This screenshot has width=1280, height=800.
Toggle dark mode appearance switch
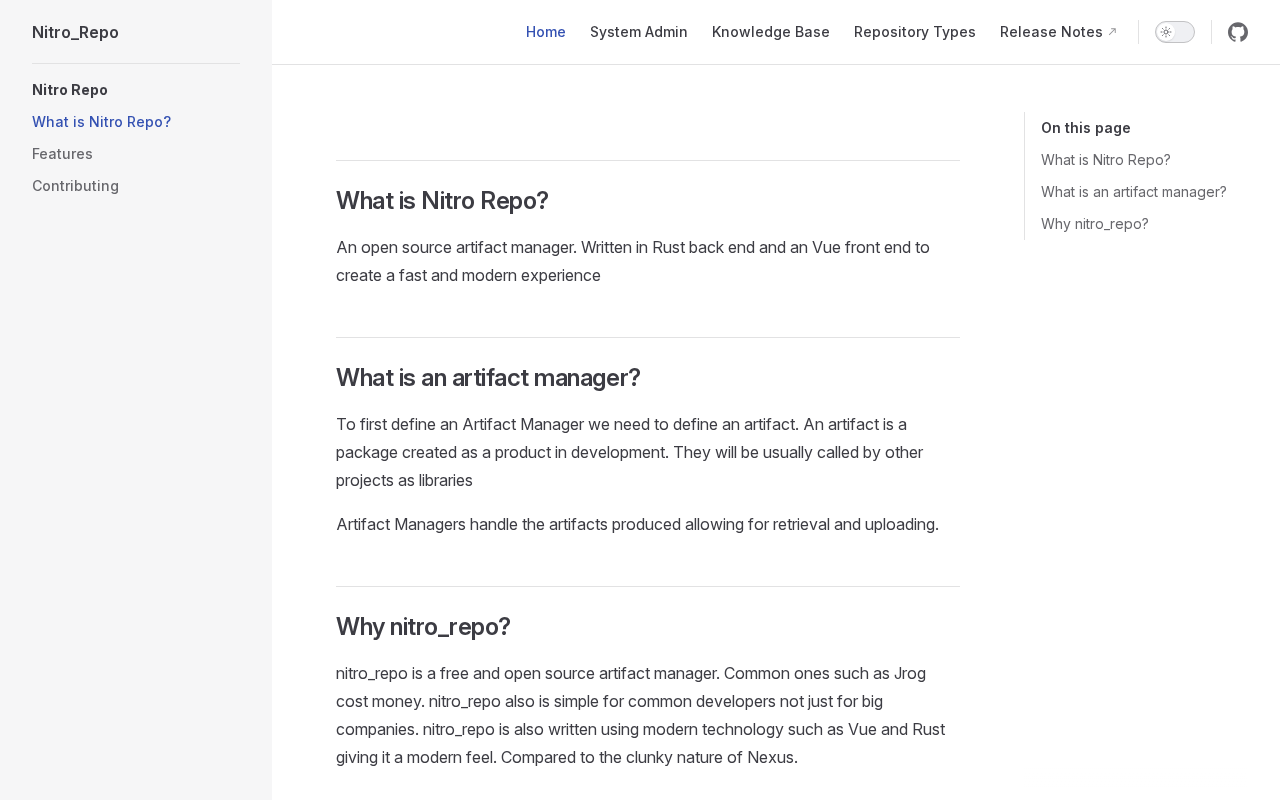point(1174,32)
